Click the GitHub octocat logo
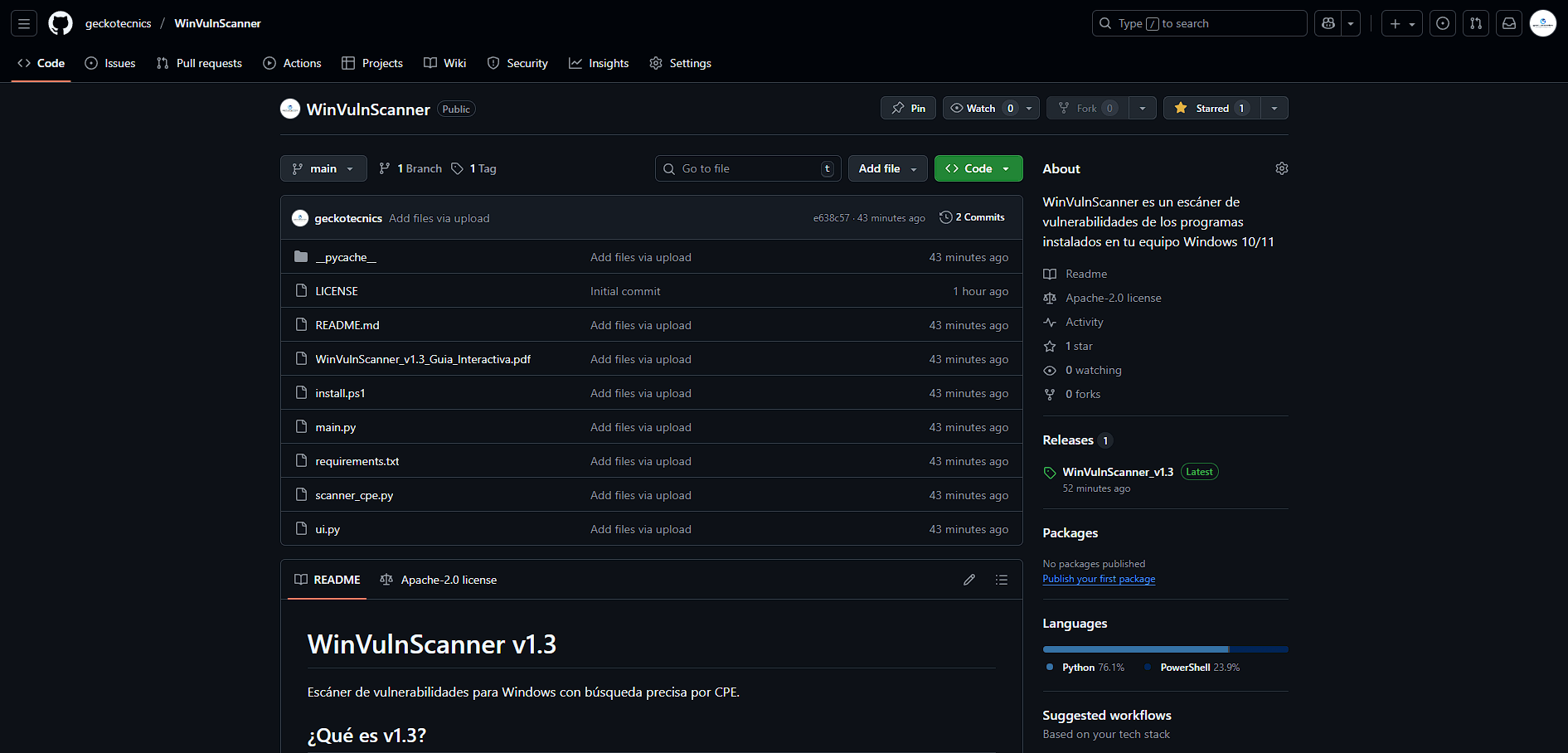The height and width of the screenshot is (753, 1568). (61, 23)
